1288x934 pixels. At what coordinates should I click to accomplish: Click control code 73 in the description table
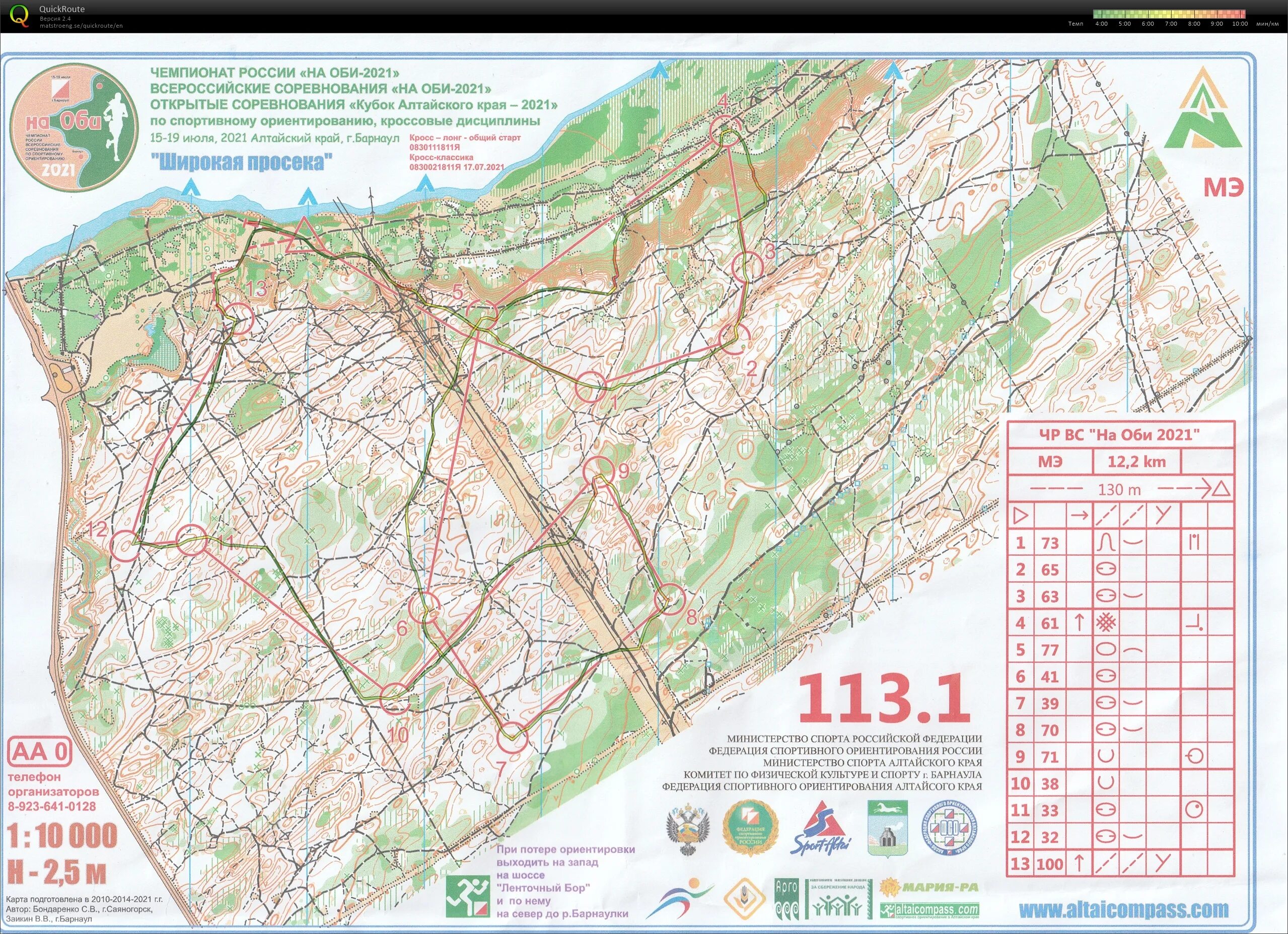(x=1050, y=543)
